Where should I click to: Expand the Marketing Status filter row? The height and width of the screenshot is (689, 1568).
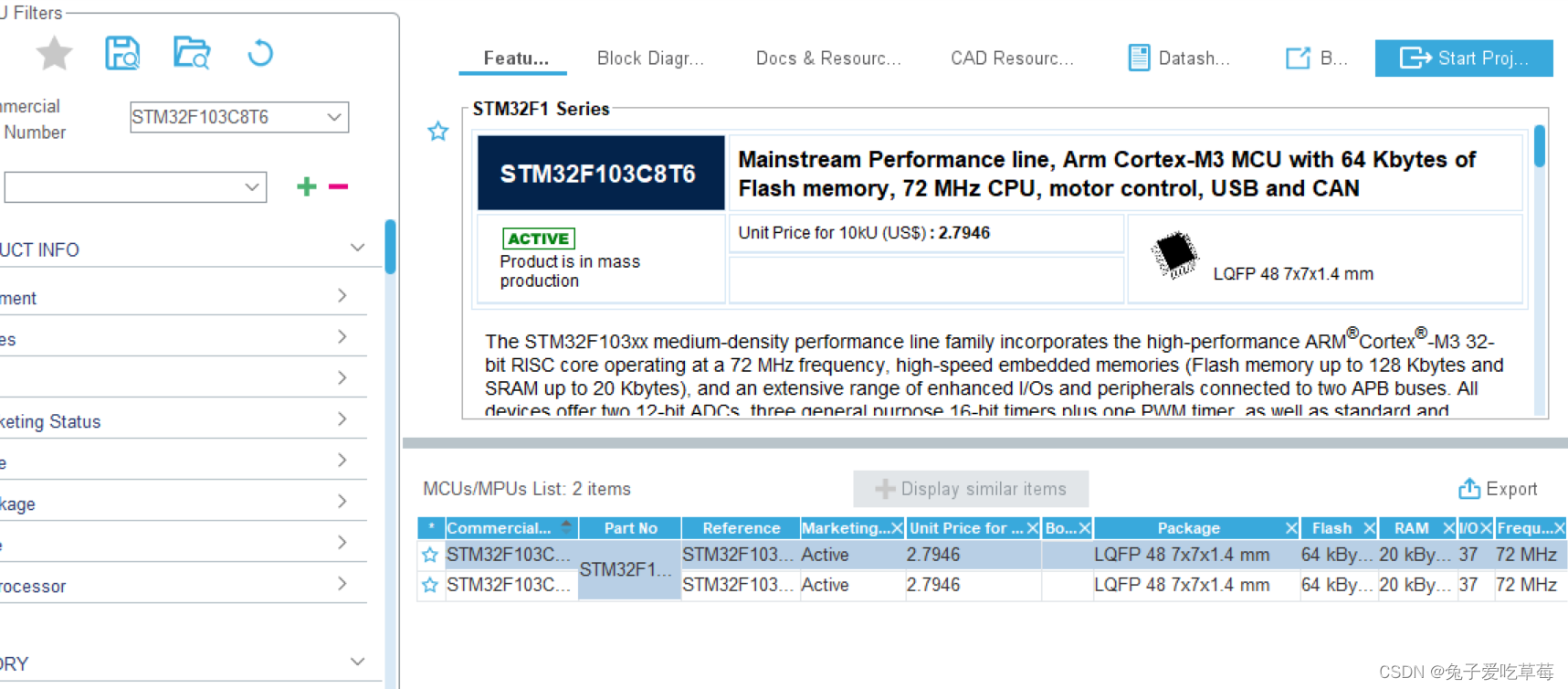point(342,419)
